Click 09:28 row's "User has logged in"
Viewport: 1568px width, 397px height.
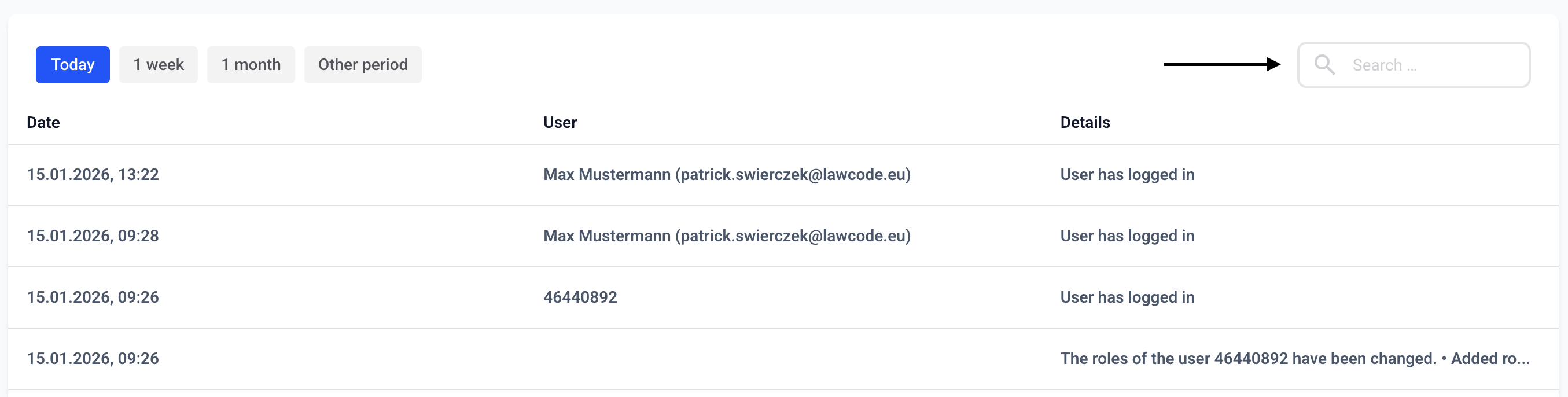coord(1127,236)
